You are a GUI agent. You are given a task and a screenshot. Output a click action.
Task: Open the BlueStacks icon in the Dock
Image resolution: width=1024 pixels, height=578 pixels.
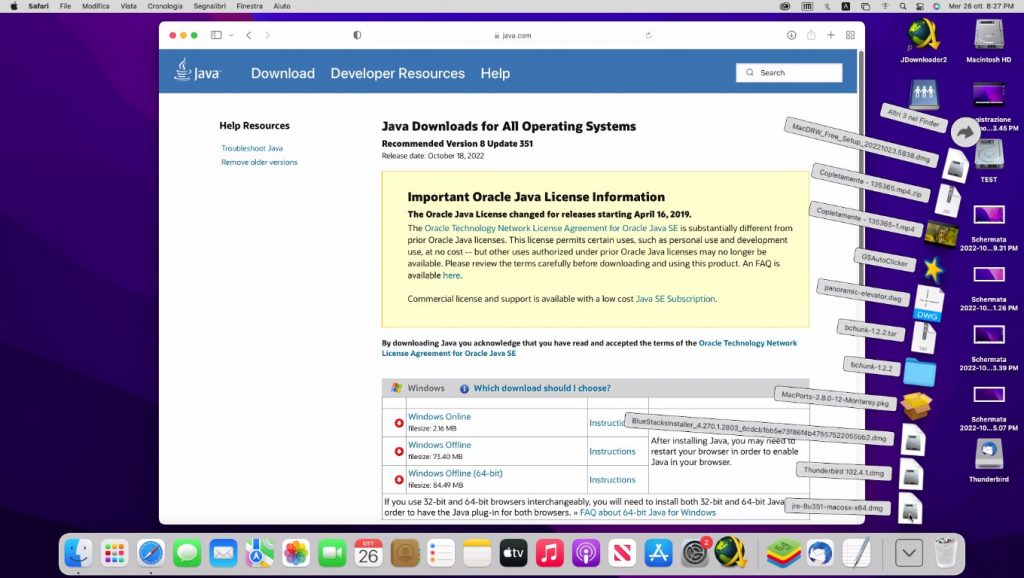pyautogui.click(x=783, y=552)
